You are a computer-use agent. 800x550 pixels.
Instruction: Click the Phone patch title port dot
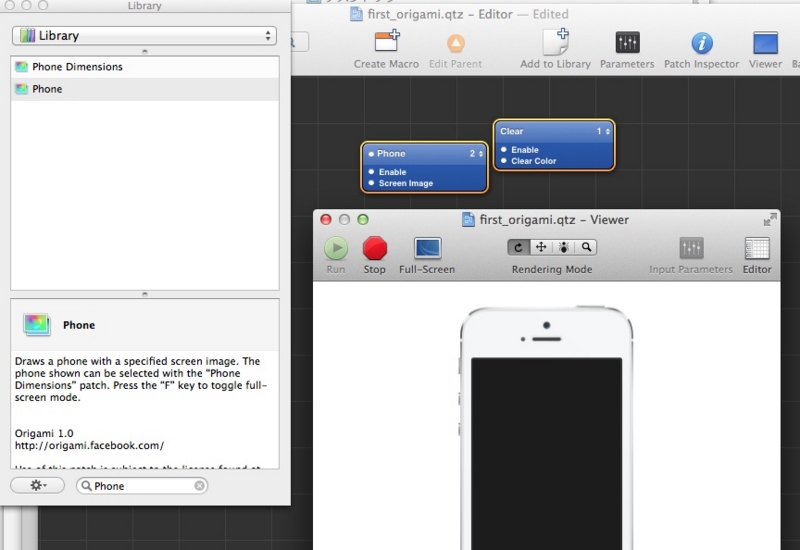tap(371, 154)
